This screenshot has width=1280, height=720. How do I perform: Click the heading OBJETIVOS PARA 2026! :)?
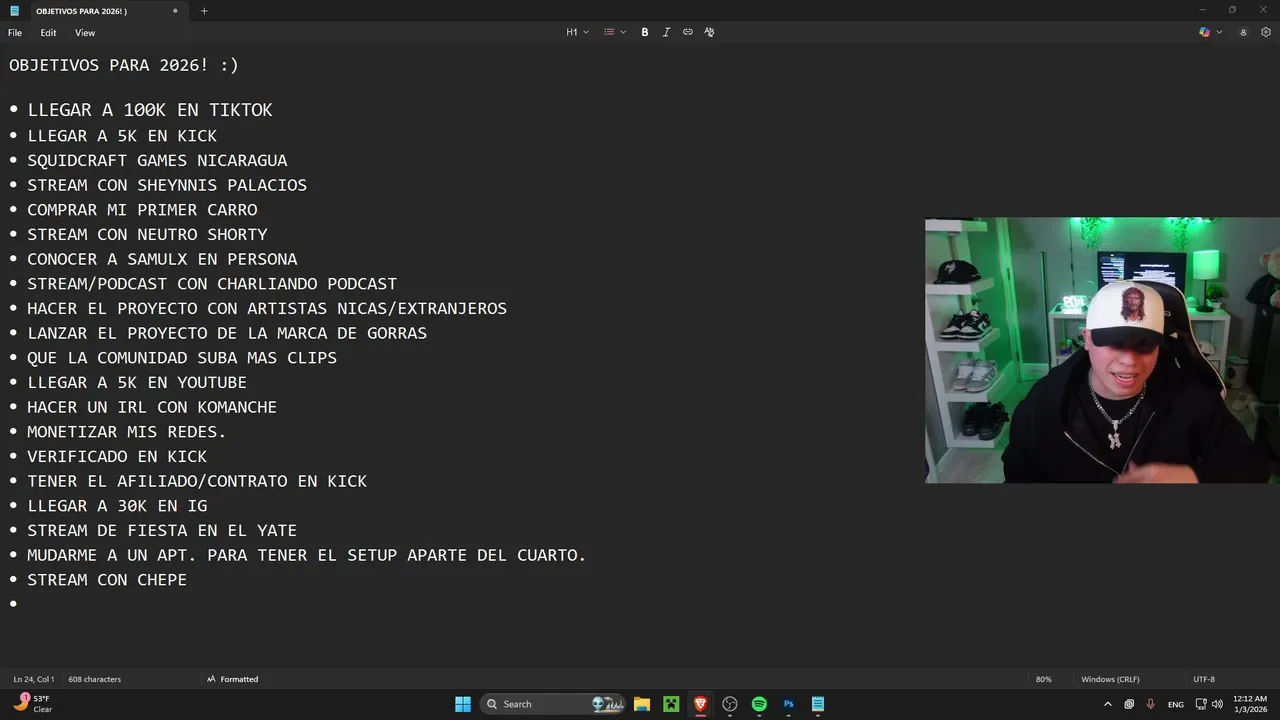[x=124, y=65]
